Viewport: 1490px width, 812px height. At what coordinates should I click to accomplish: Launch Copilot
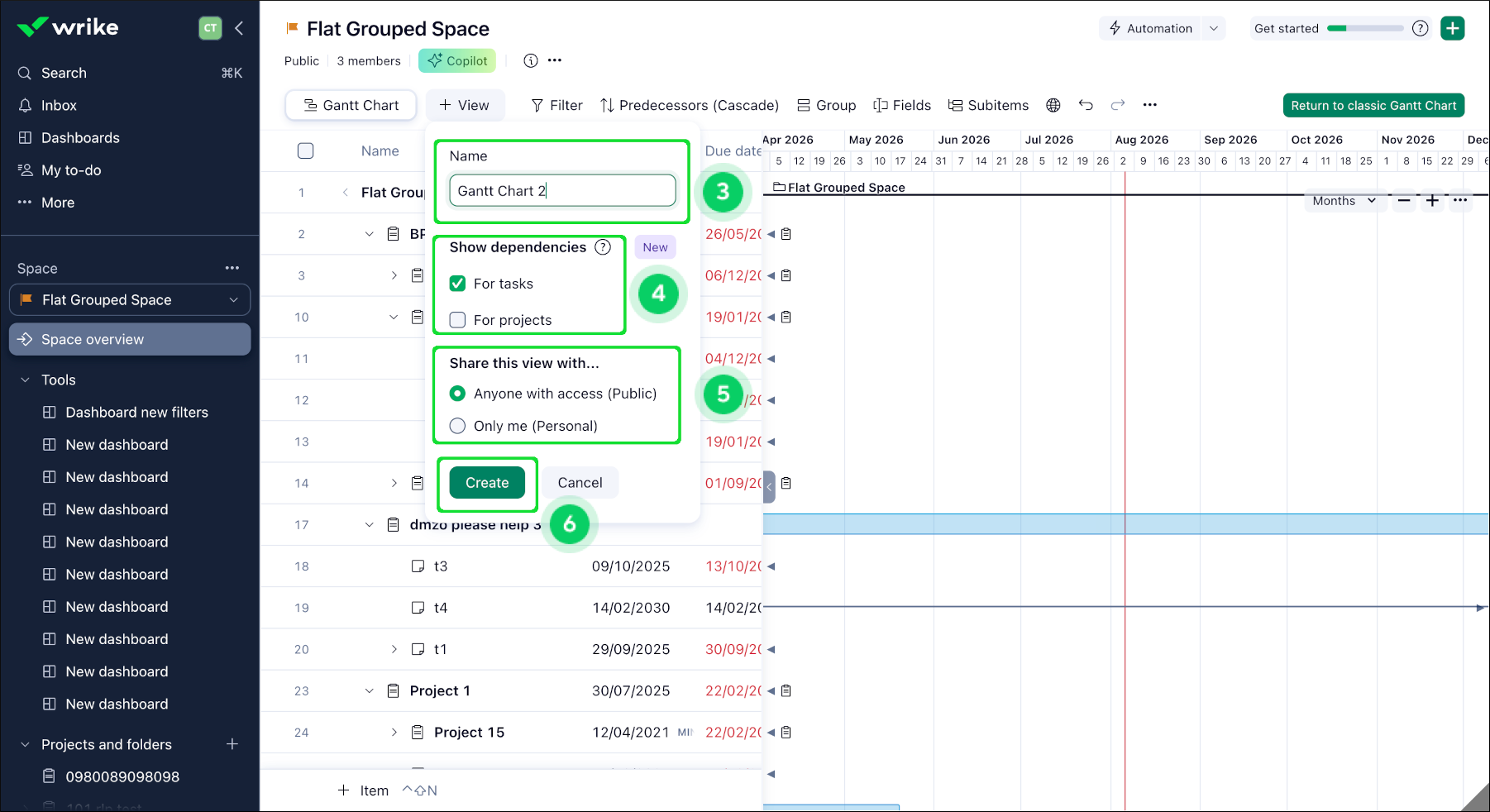[457, 60]
